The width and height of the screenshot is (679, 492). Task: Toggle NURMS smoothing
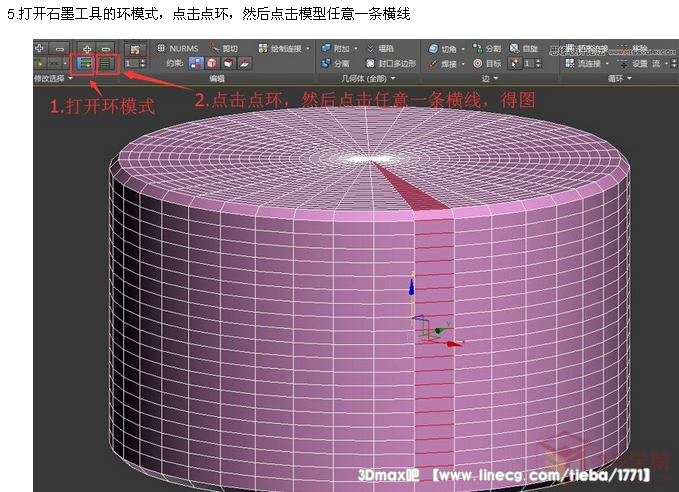point(177,48)
